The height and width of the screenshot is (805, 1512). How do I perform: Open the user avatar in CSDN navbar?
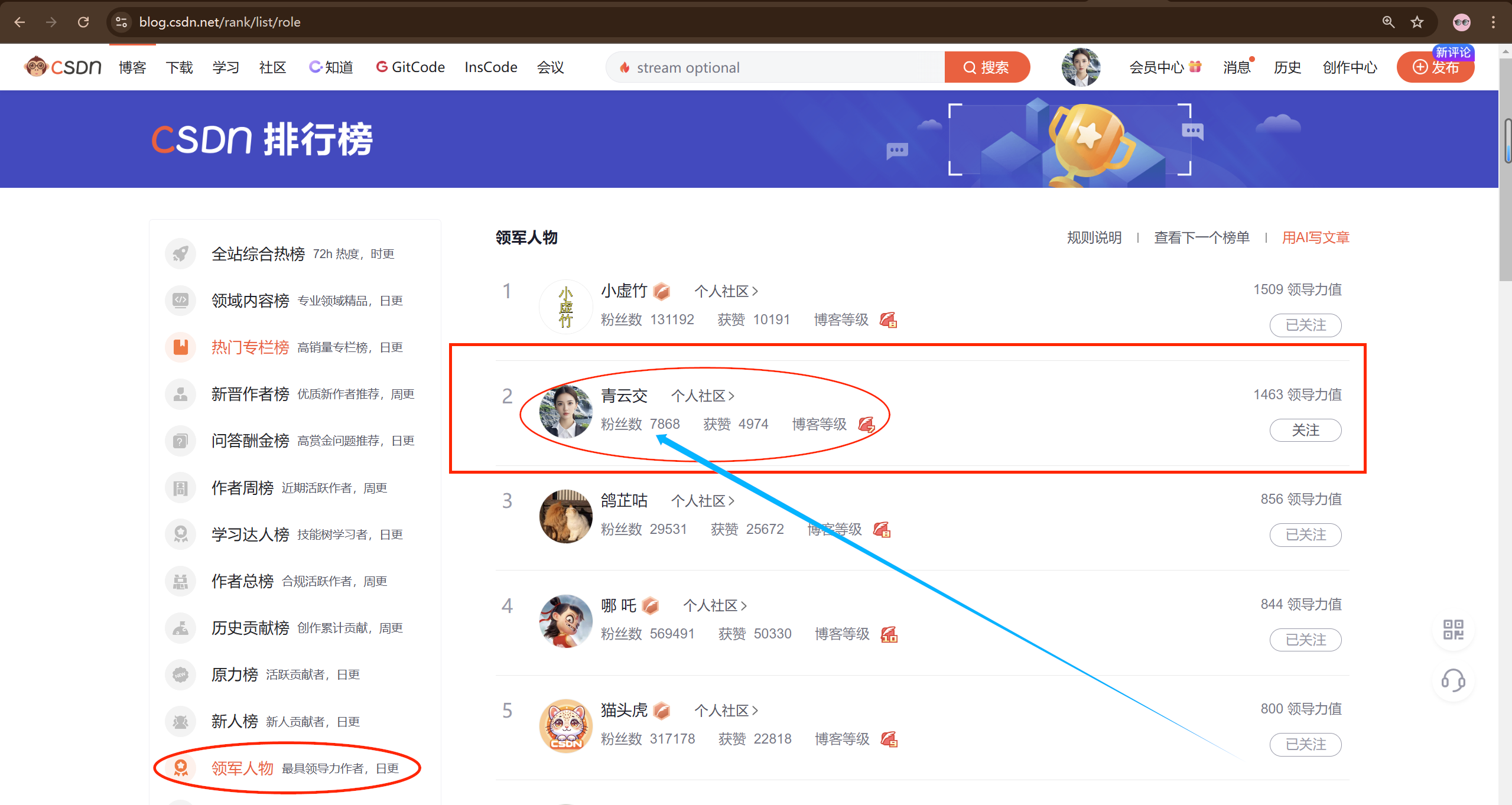coord(1081,67)
